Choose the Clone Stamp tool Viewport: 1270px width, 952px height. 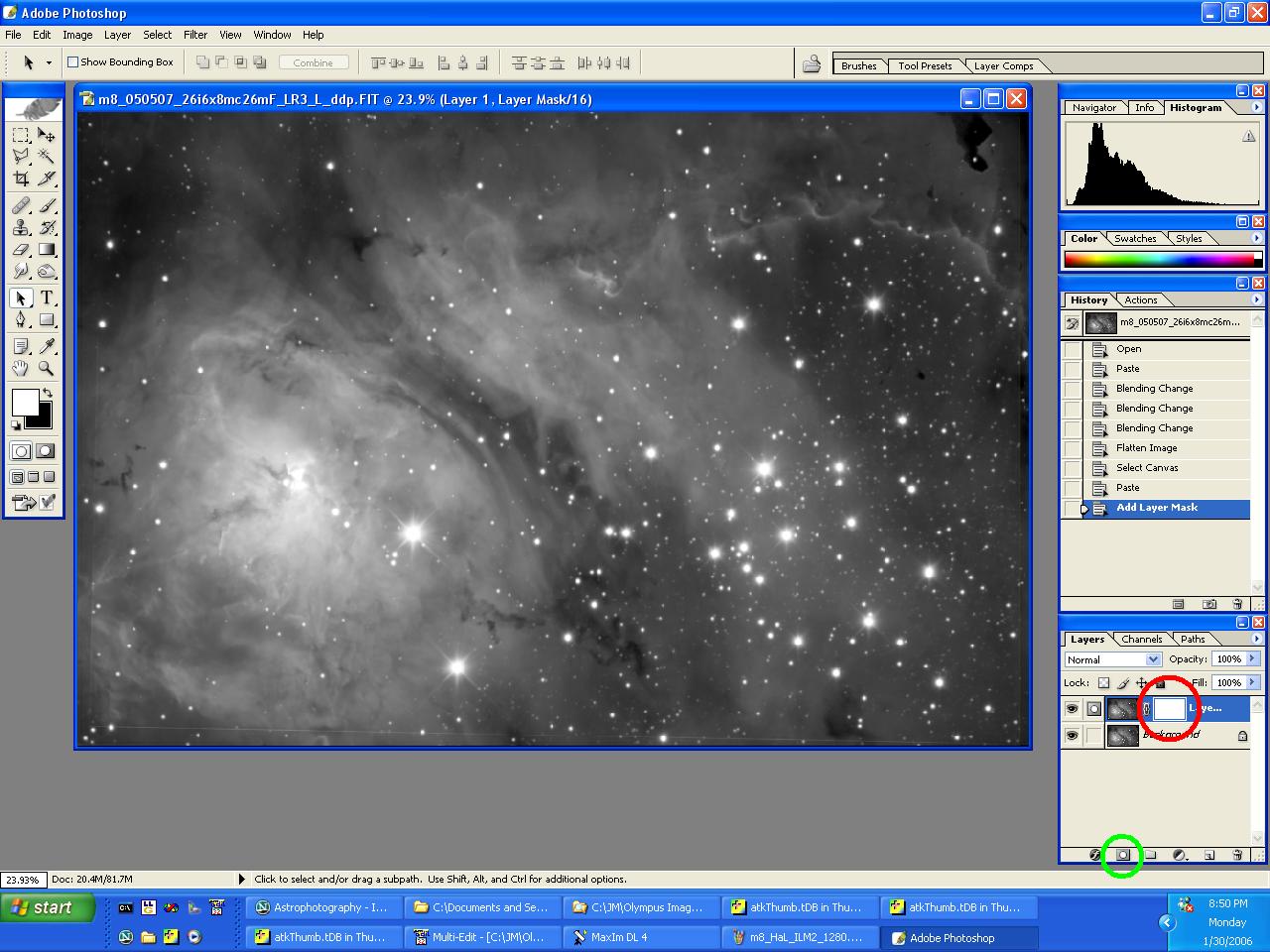(x=21, y=227)
